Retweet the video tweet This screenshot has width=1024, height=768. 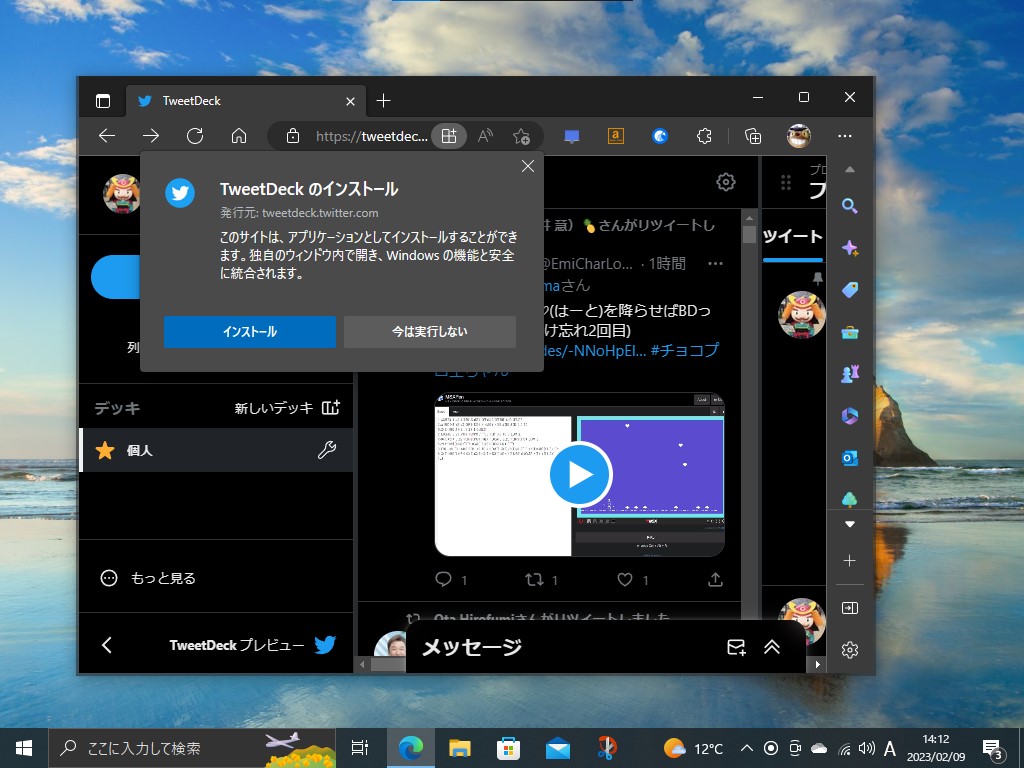coord(534,579)
